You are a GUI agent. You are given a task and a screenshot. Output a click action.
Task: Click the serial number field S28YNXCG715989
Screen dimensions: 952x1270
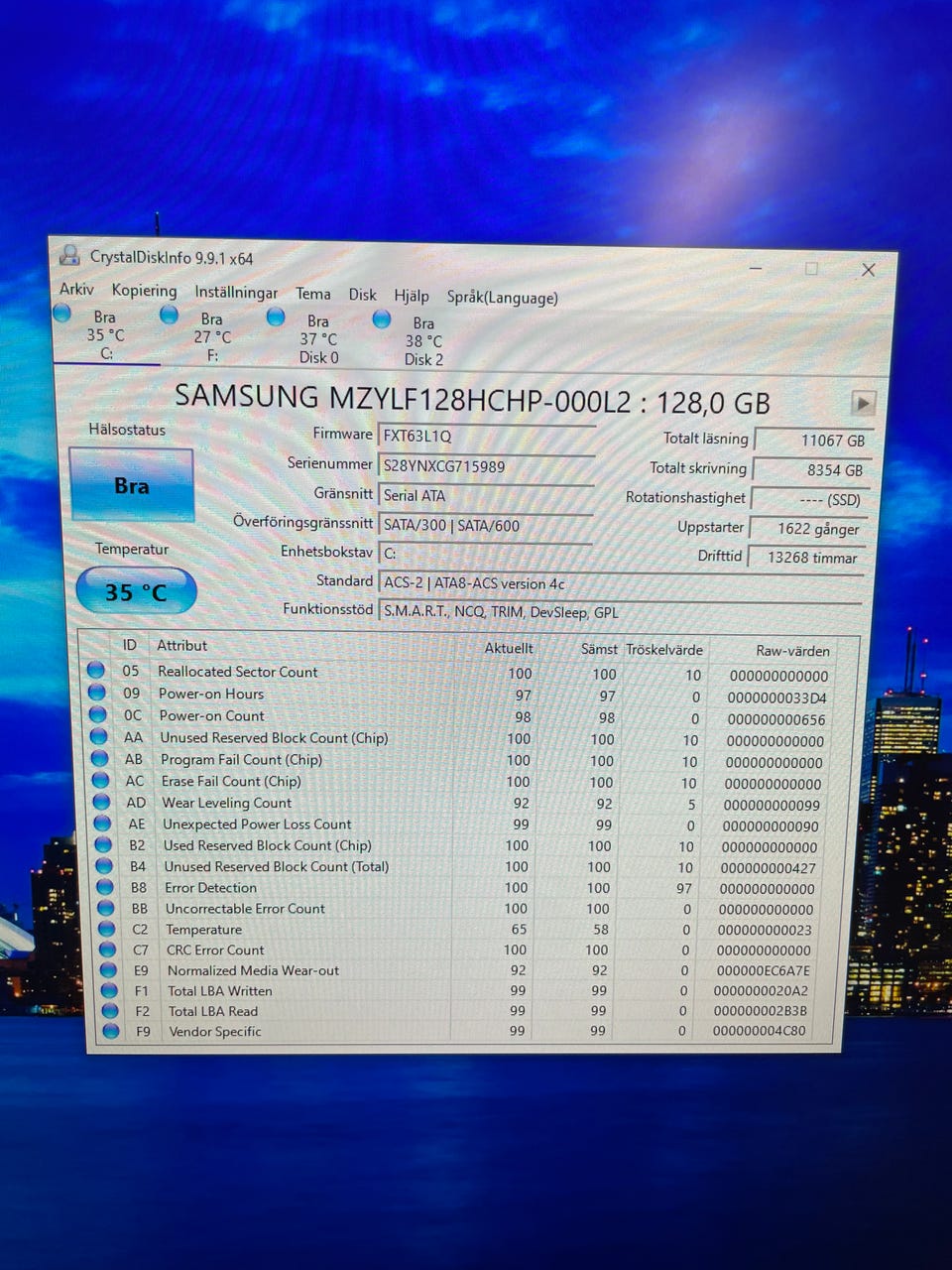point(486,465)
